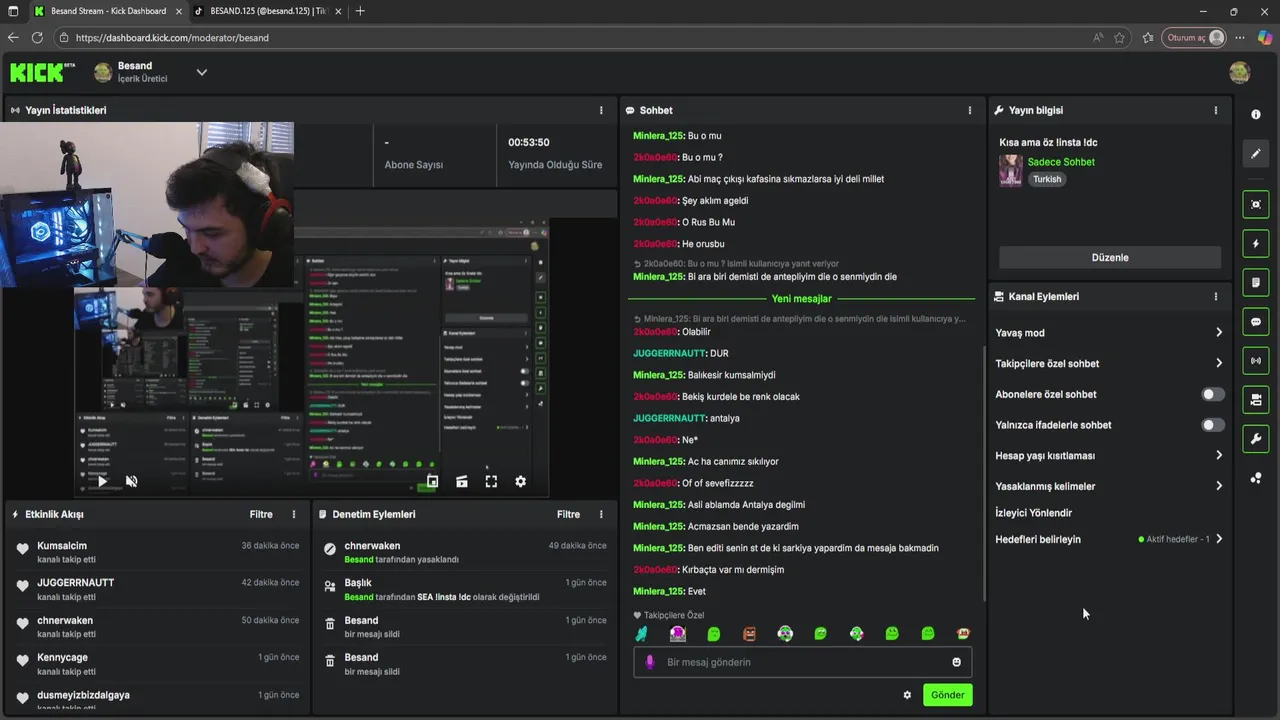Click the broadcast signal icon in sidebar
1280x720 pixels.
1256,361
